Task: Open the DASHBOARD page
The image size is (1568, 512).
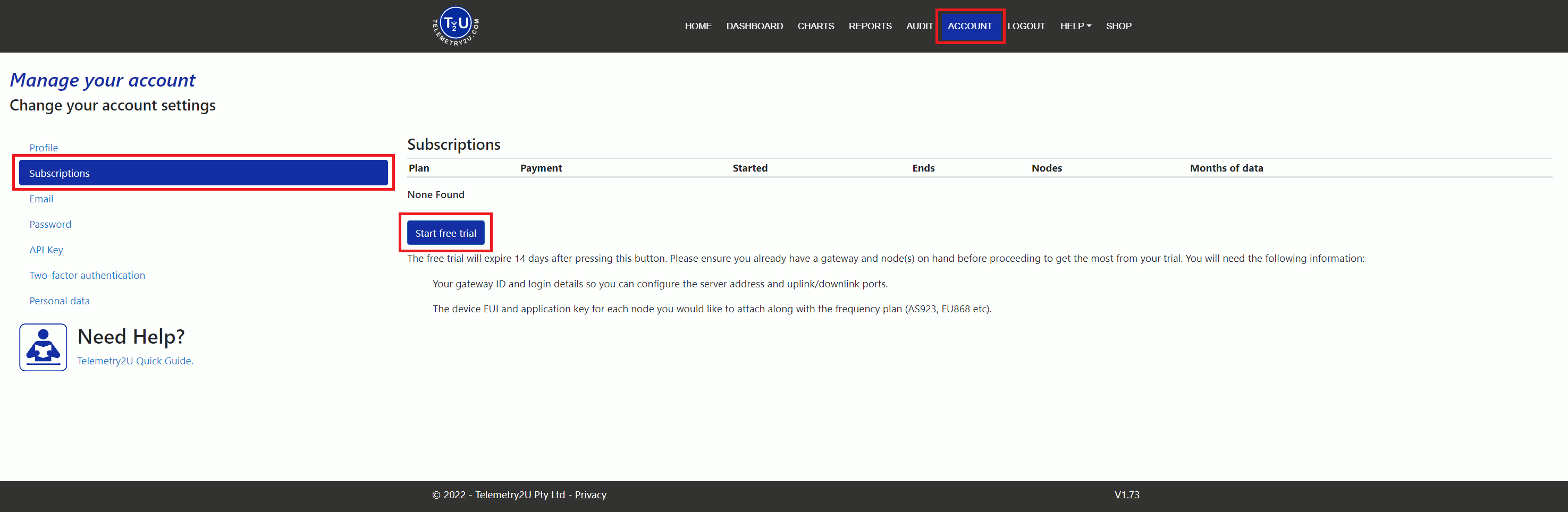Action: [754, 26]
